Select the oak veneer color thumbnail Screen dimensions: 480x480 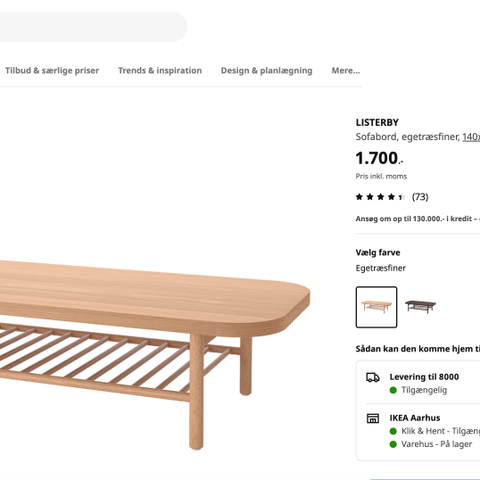(x=376, y=307)
